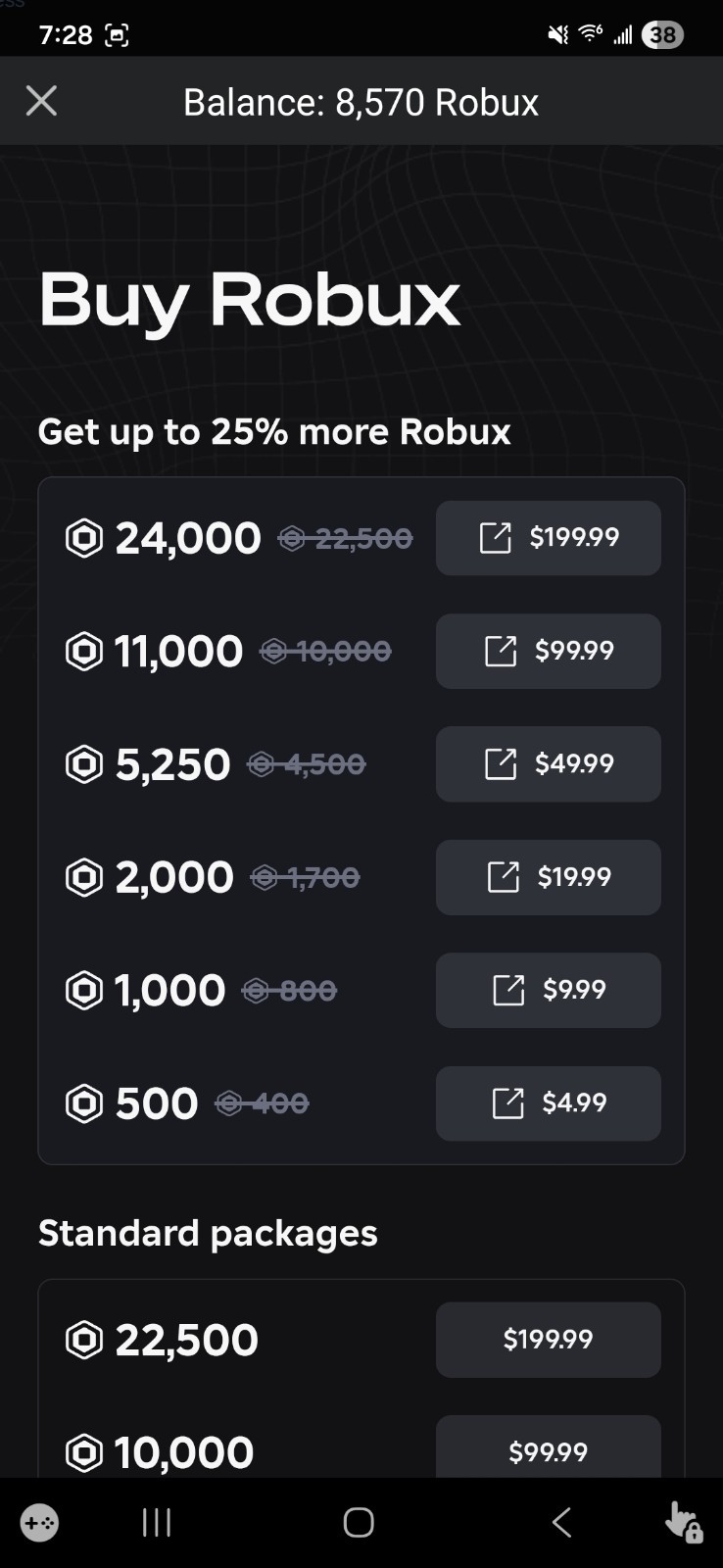This screenshot has width=723, height=1568.
Task: Click the Robux icon next to 22,500 standard package
Action: click(x=84, y=1339)
